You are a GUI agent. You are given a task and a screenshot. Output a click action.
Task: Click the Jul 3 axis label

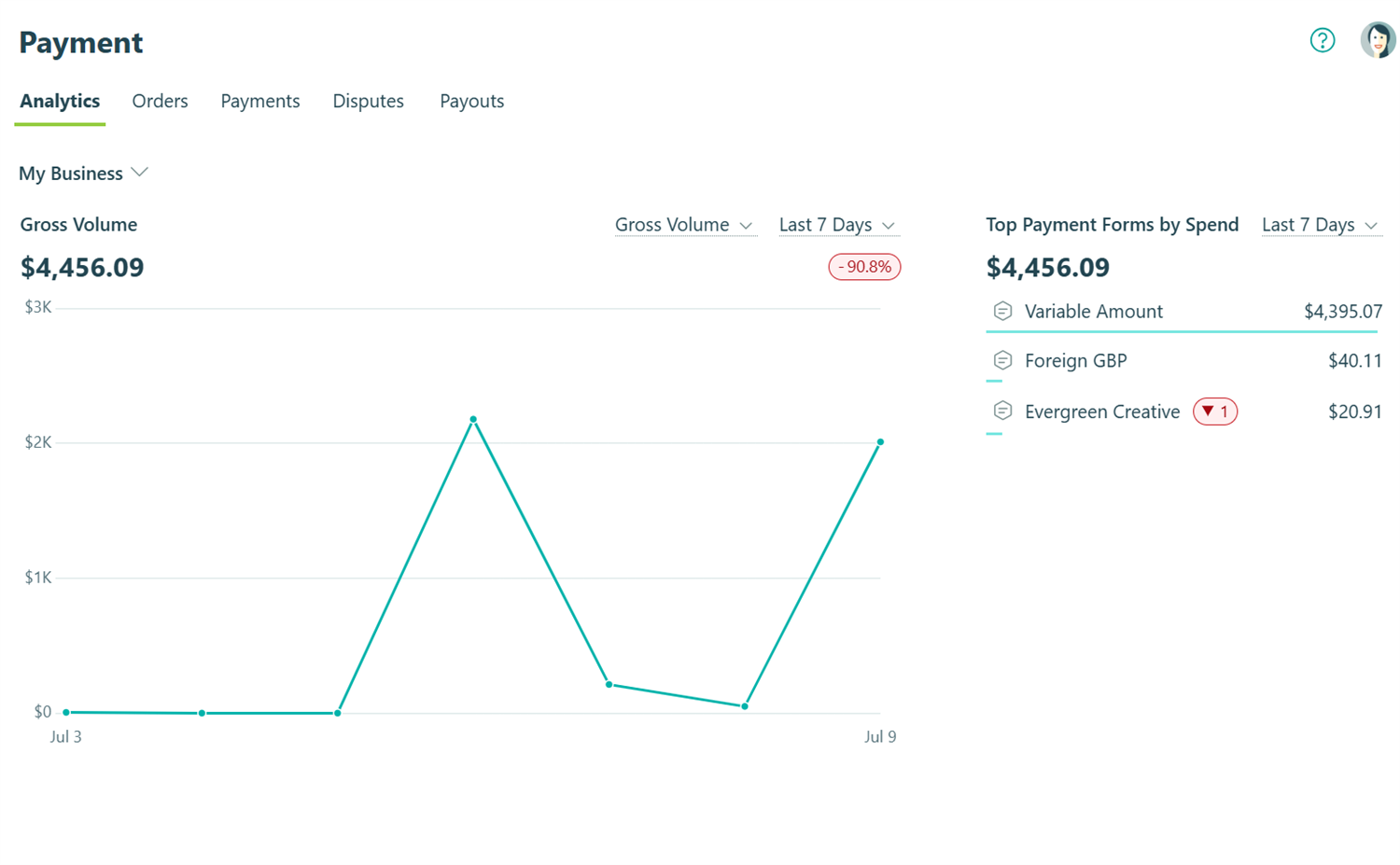[65, 737]
